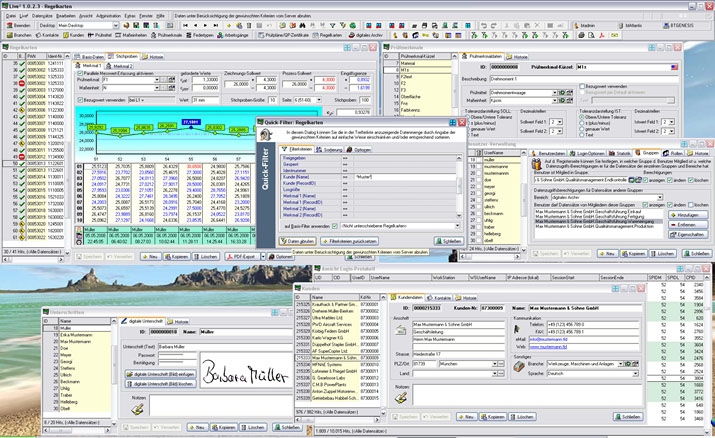Image resolution: width=715 pixels, height=438 pixels.
Task: Open the Fenster menu
Action: pos(146,16)
